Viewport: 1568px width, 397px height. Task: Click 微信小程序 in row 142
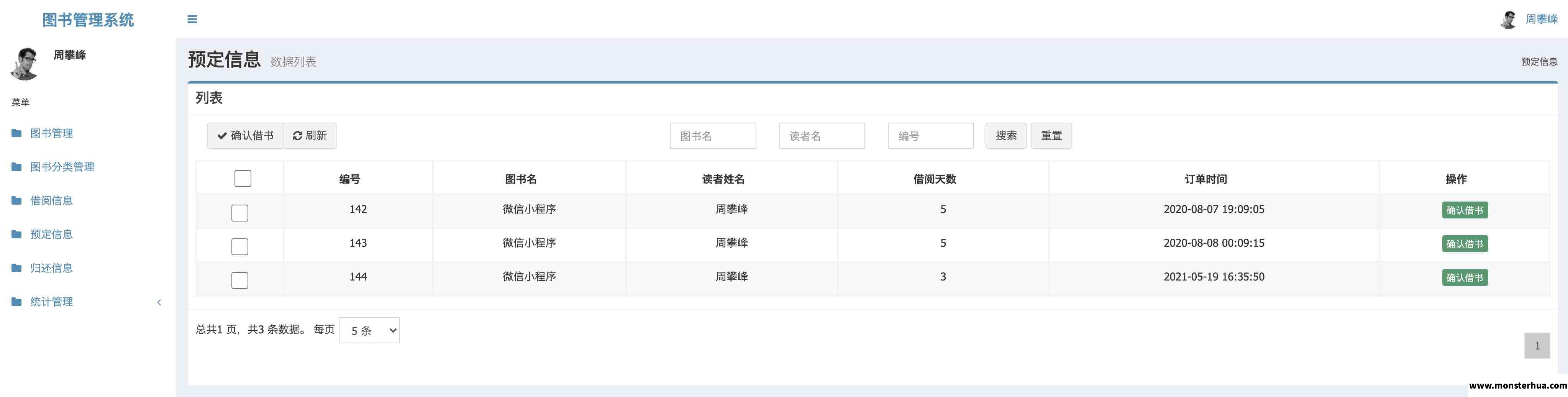click(x=529, y=210)
